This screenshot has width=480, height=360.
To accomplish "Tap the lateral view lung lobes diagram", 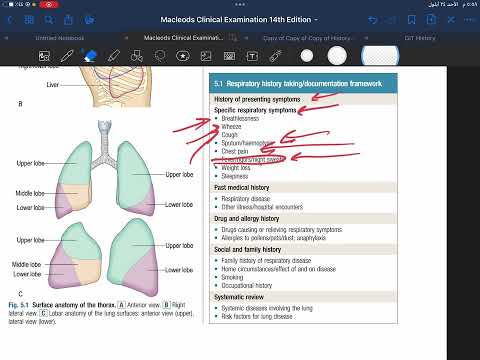I will coord(104,257).
